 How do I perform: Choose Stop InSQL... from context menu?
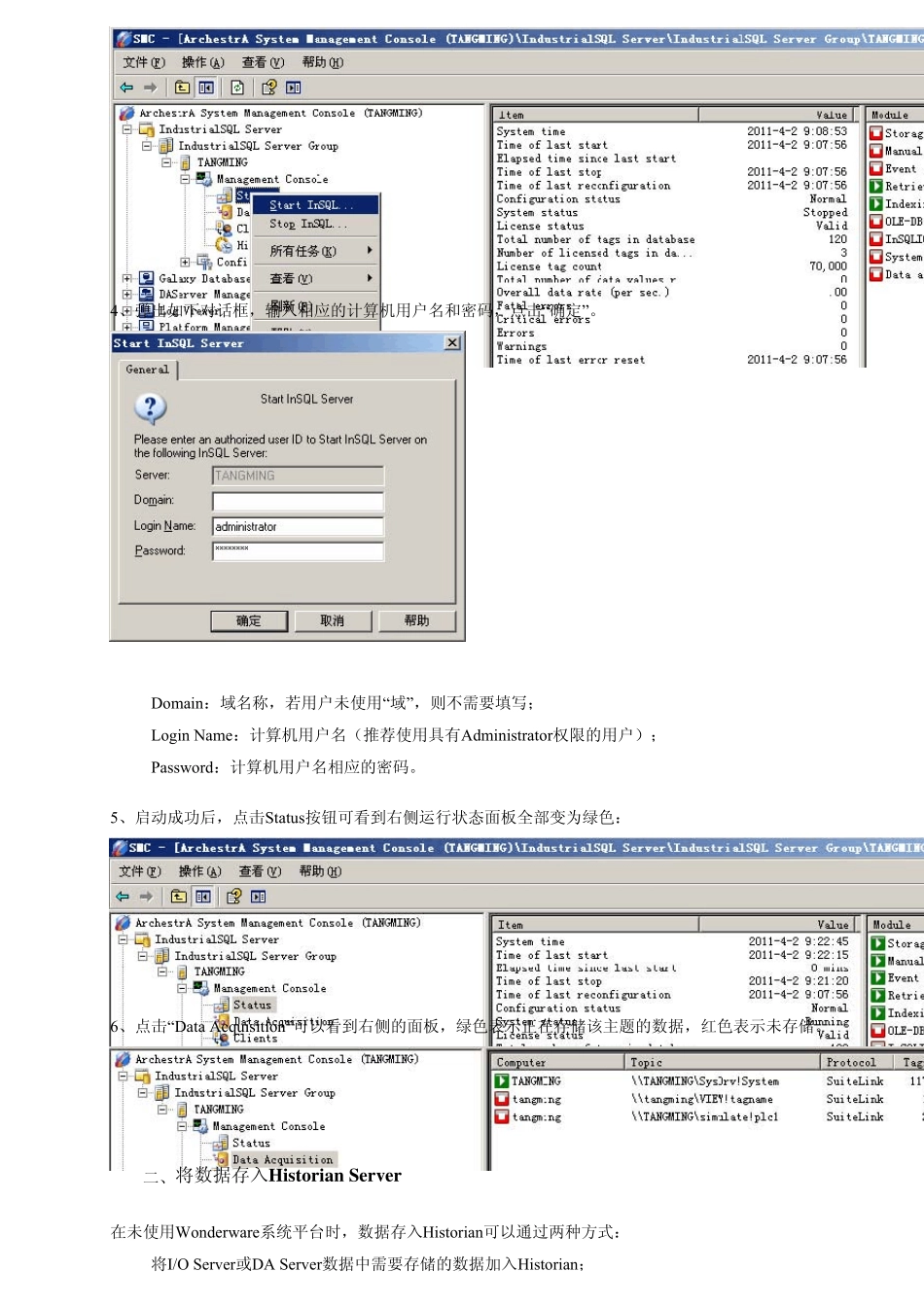pyautogui.click(x=315, y=224)
